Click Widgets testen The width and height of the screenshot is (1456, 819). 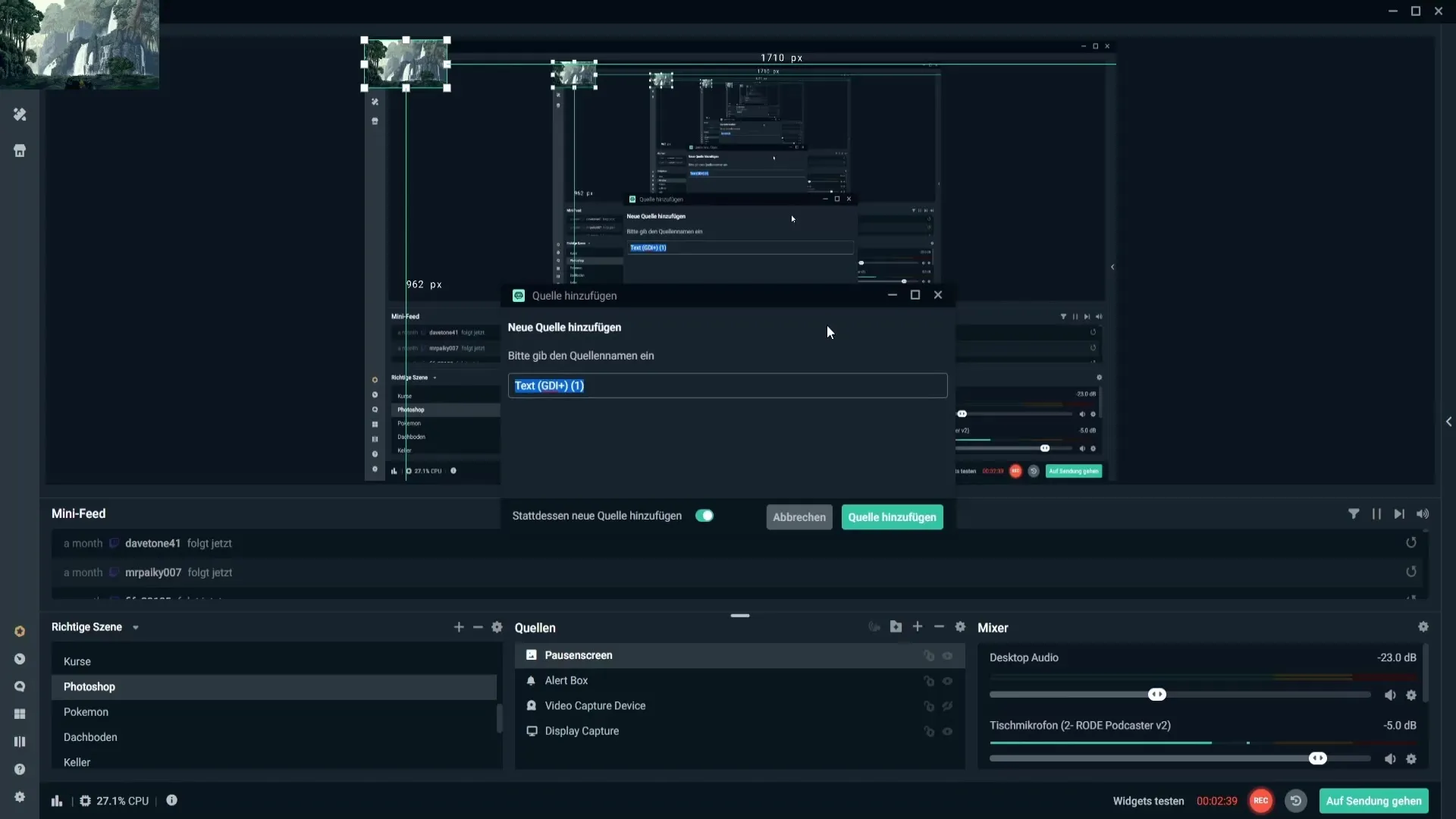[1148, 802]
